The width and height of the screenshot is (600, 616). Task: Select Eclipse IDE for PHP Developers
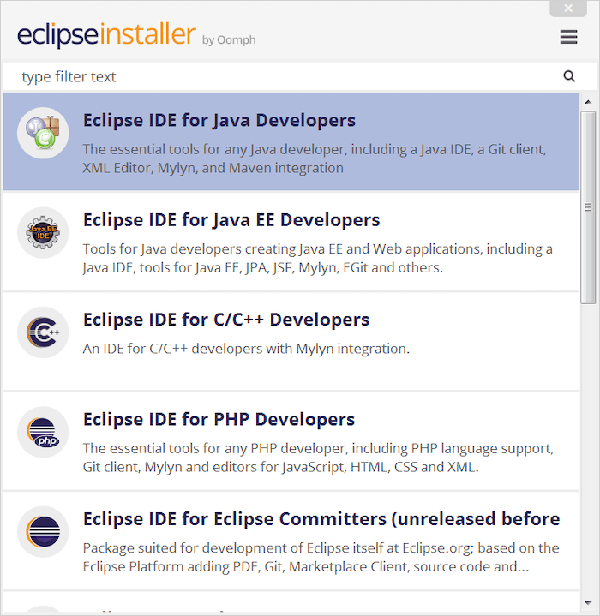pyautogui.click(x=291, y=441)
